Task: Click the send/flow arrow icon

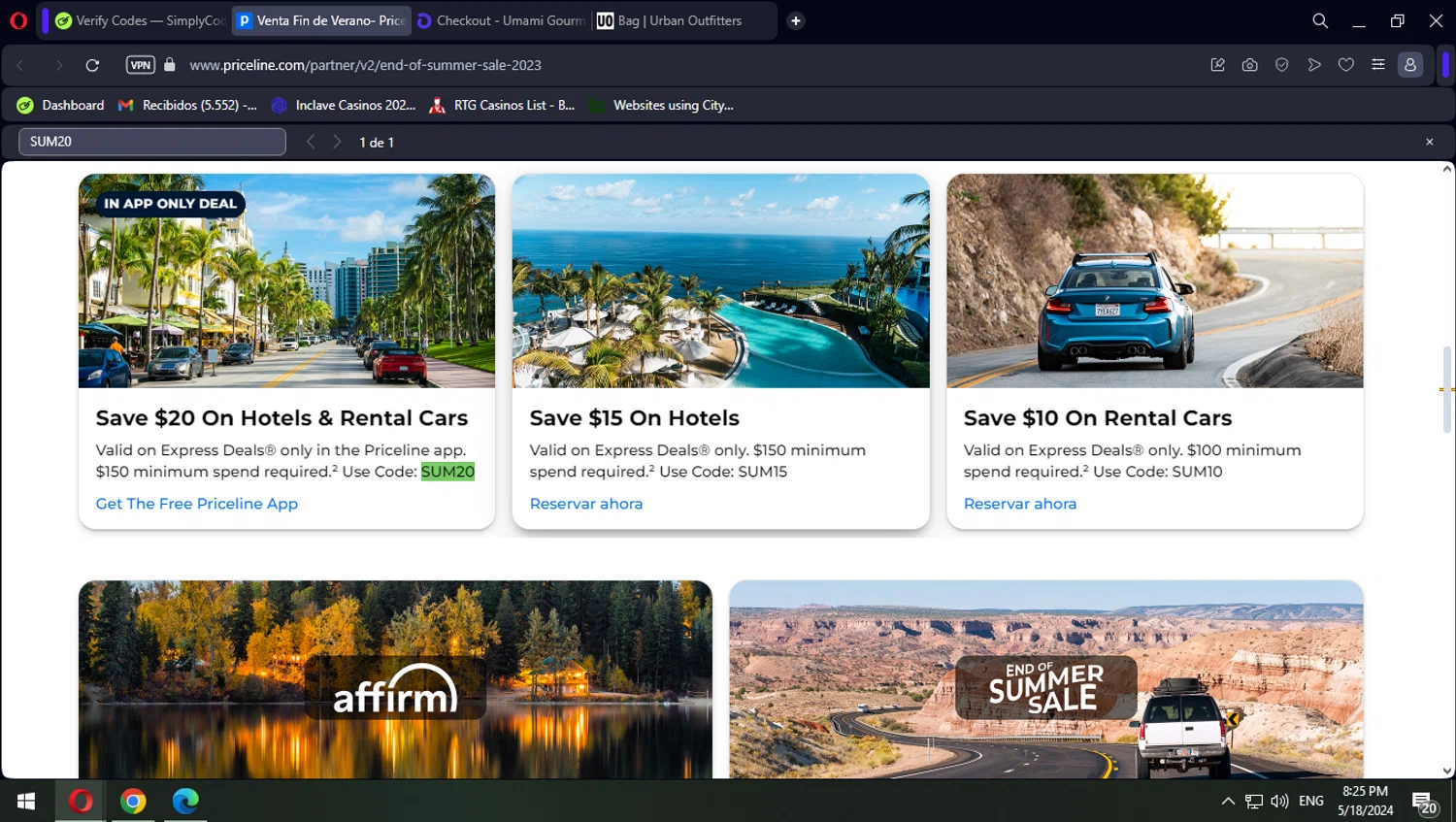Action: [x=1314, y=65]
